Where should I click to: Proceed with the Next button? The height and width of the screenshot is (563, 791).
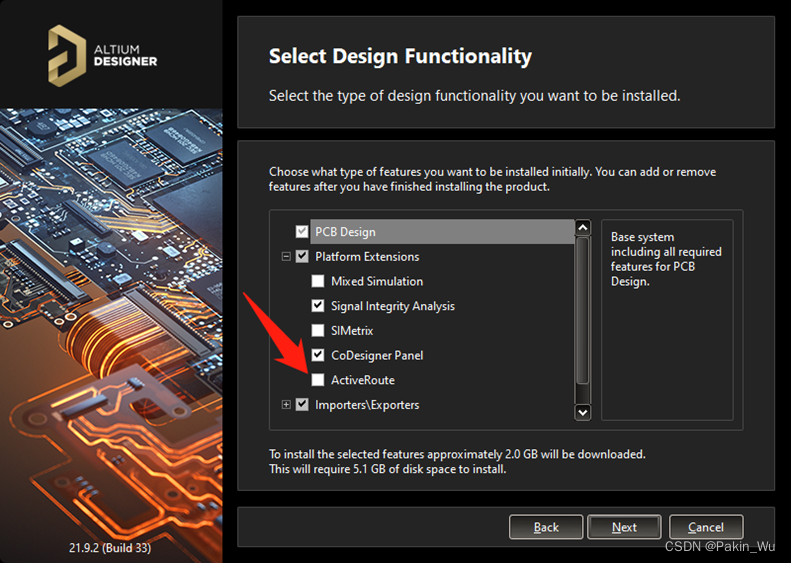(x=624, y=527)
